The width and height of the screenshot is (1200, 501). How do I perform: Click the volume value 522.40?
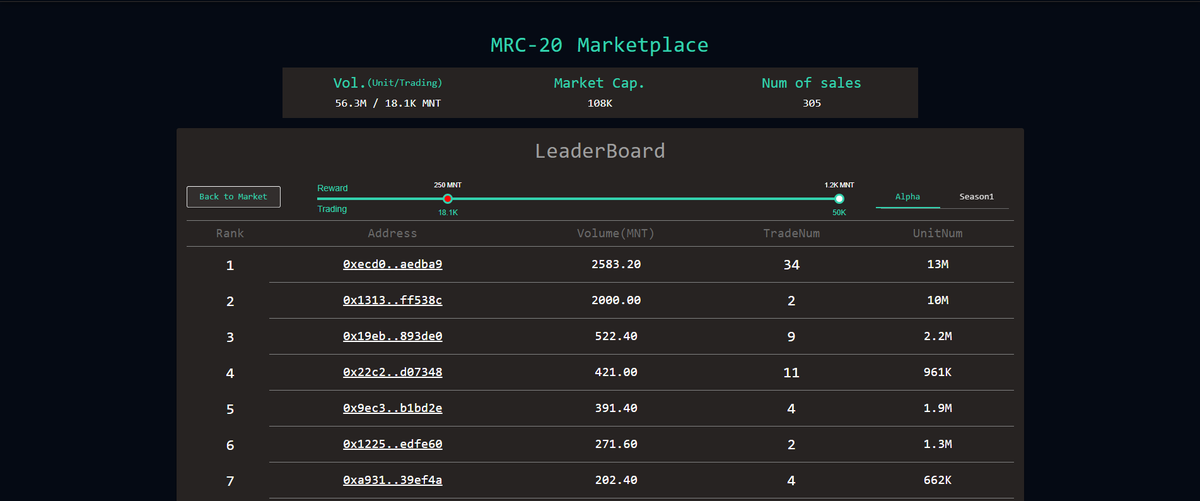coord(616,337)
